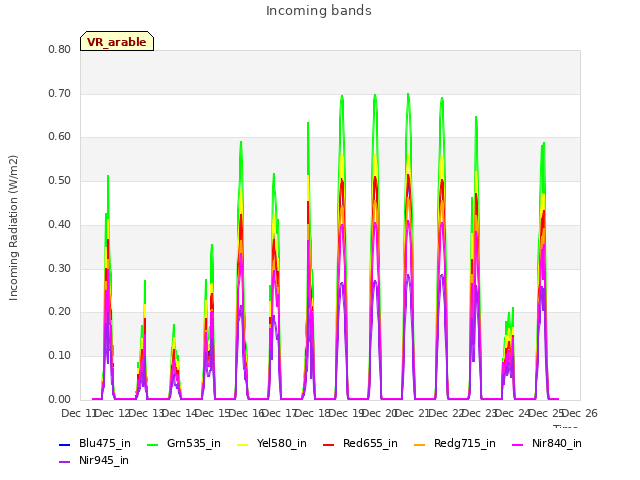Click the Incoming Radiation (W/m2) axis label

13,228
